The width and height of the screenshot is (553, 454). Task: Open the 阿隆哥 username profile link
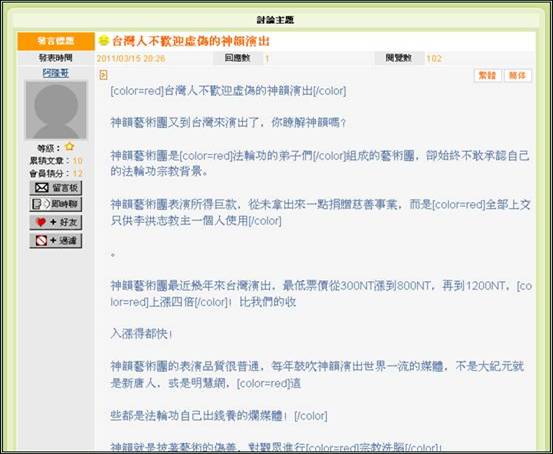click(56, 73)
